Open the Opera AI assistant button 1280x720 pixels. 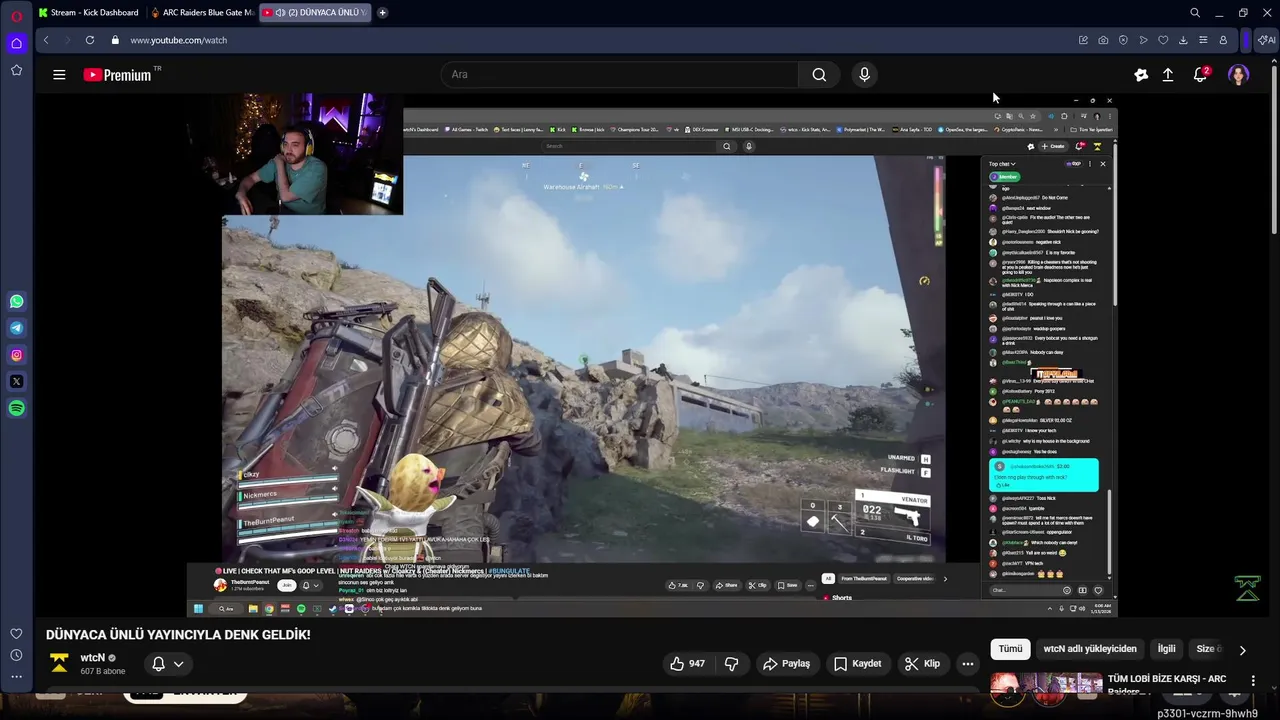(x=1266, y=40)
